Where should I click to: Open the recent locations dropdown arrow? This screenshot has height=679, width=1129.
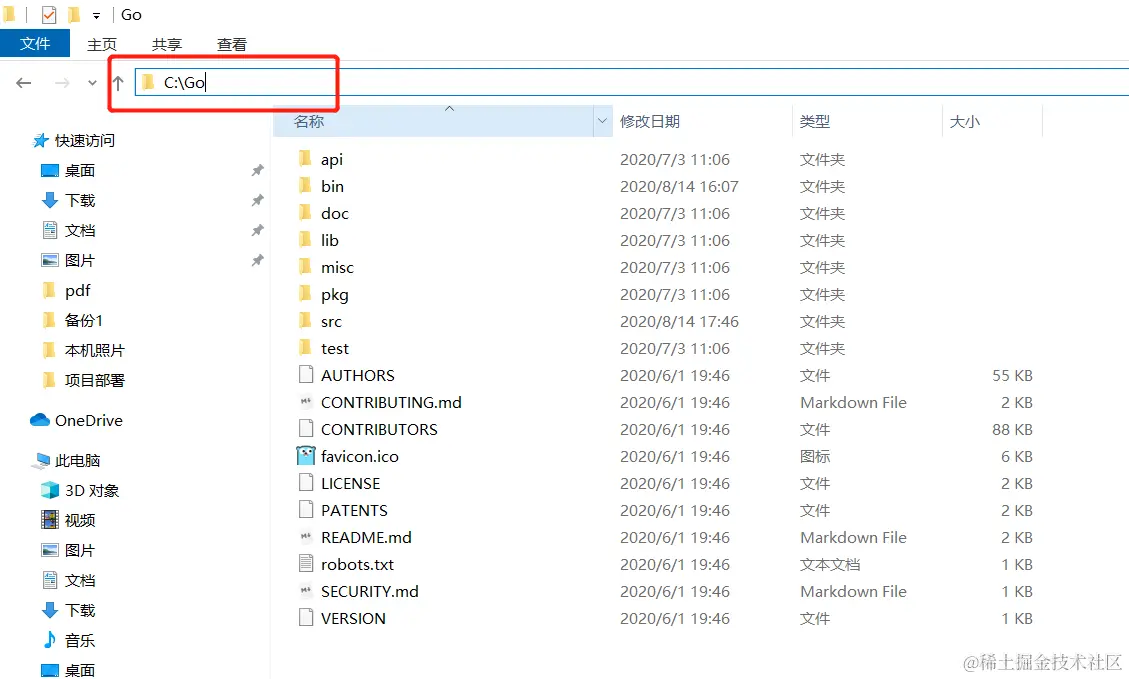pos(92,83)
